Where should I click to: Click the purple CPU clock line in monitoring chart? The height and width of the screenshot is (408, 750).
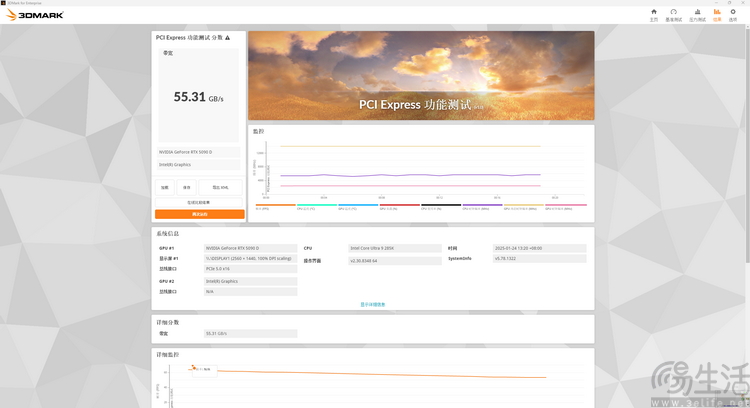tap(410, 175)
